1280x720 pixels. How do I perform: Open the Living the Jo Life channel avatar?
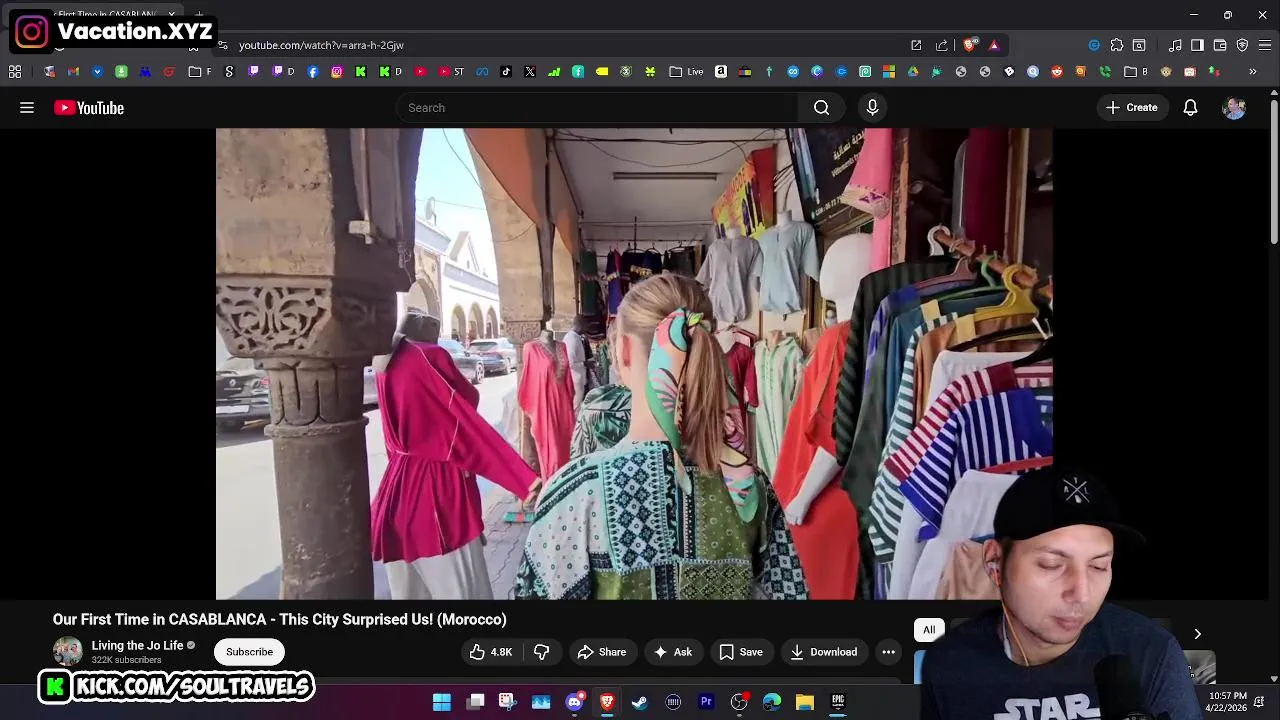point(67,652)
